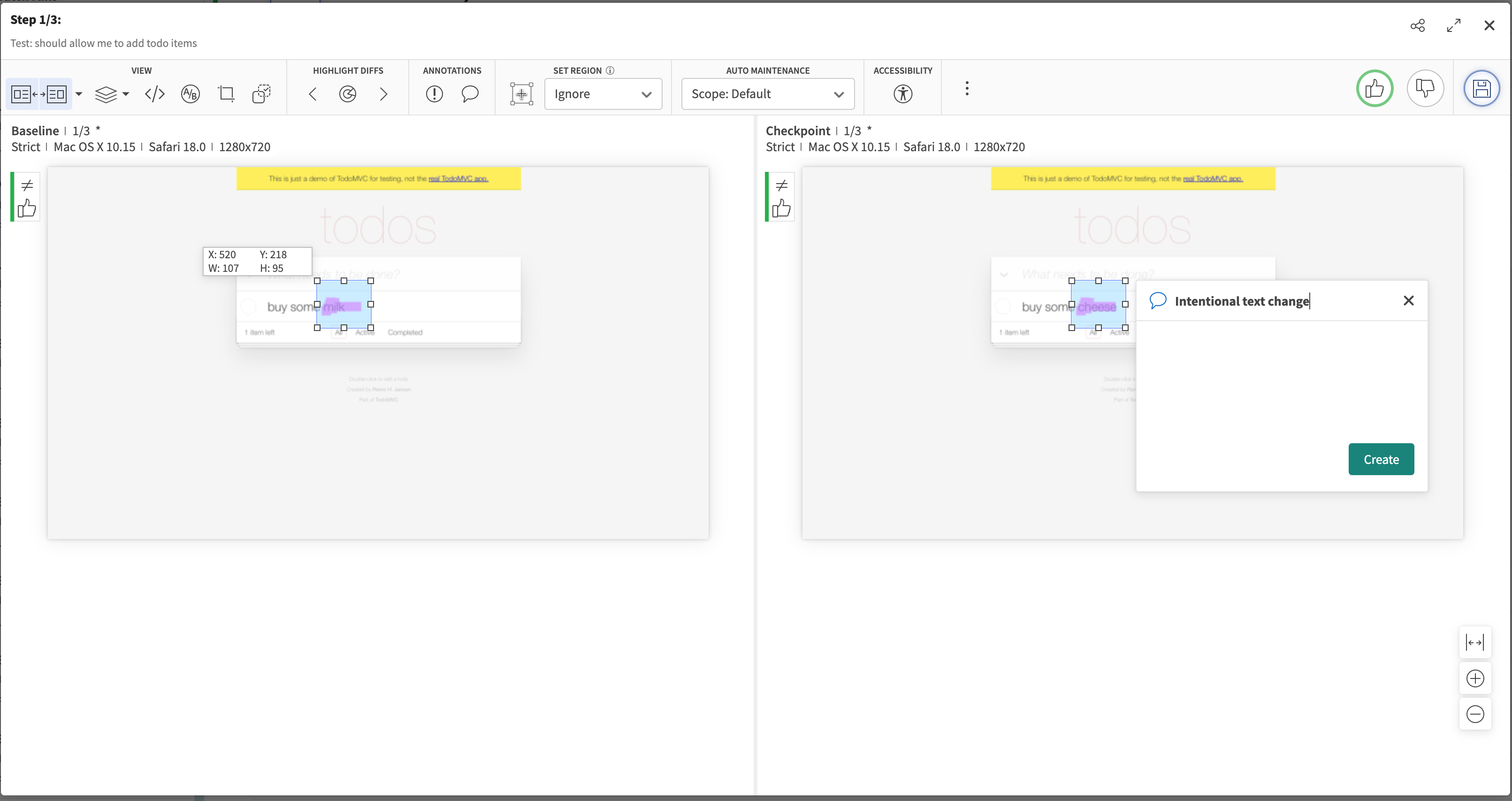This screenshot has width=1512, height=801.
Task: Click the accessibility figure icon
Action: pos(903,94)
